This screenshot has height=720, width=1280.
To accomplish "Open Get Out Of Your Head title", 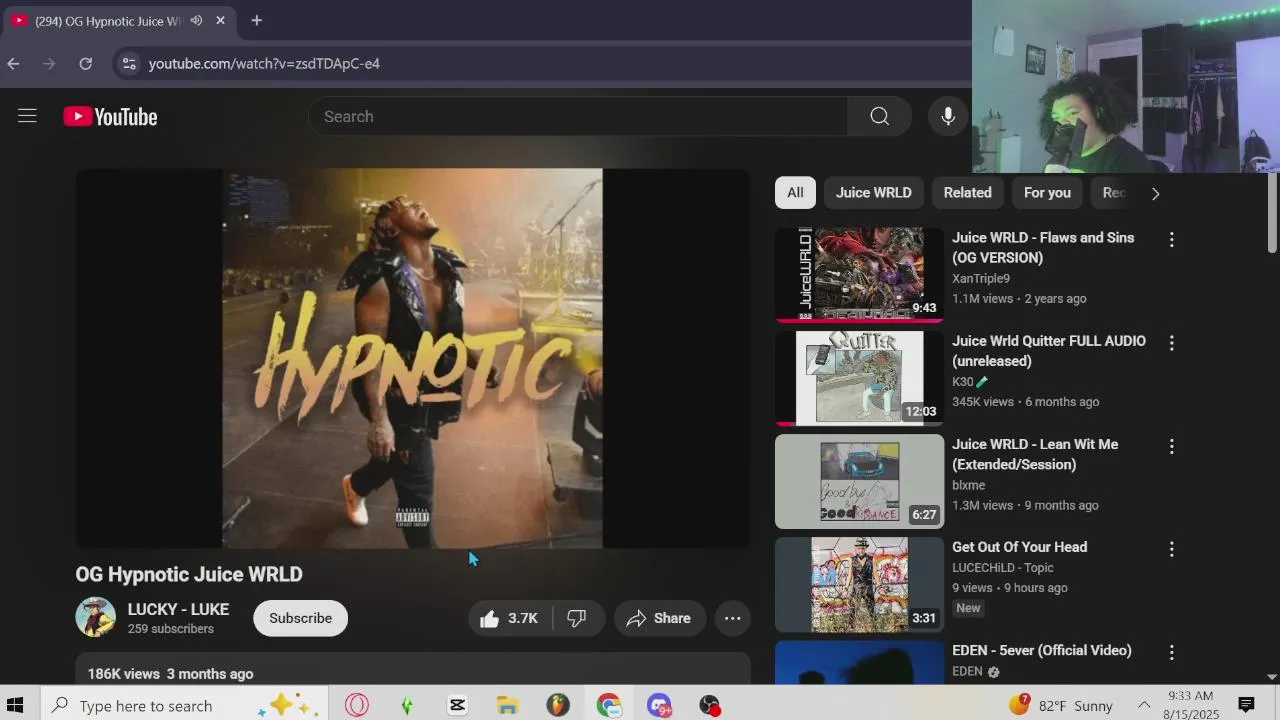I will (1019, 547).
